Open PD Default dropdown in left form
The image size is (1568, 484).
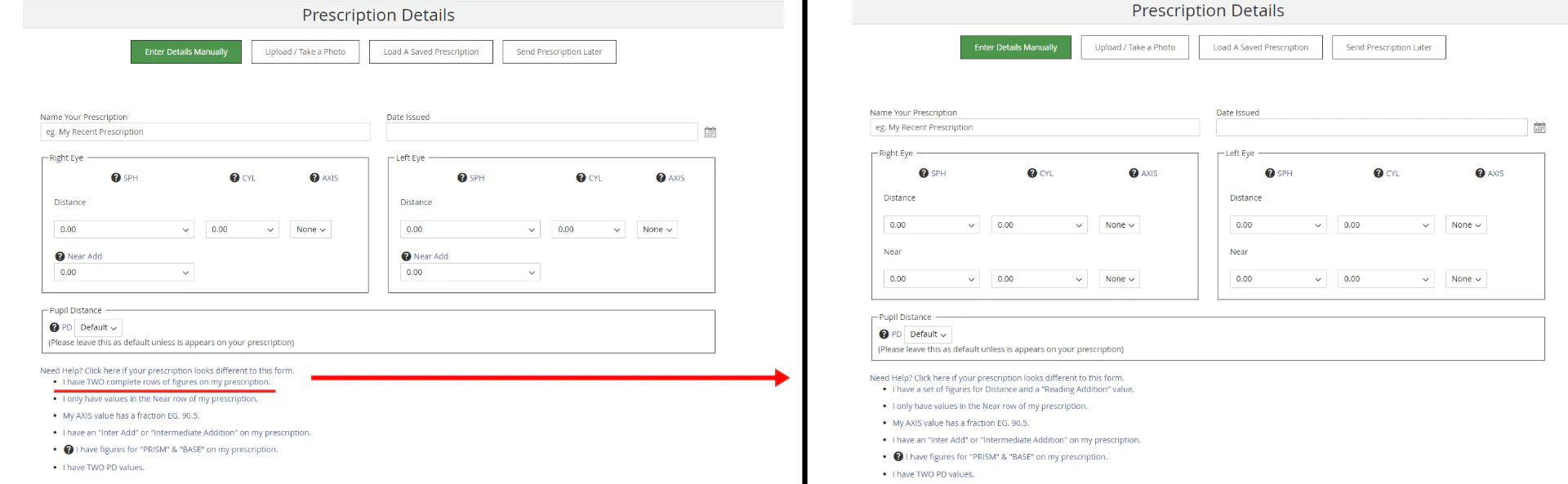pos(98,327)
